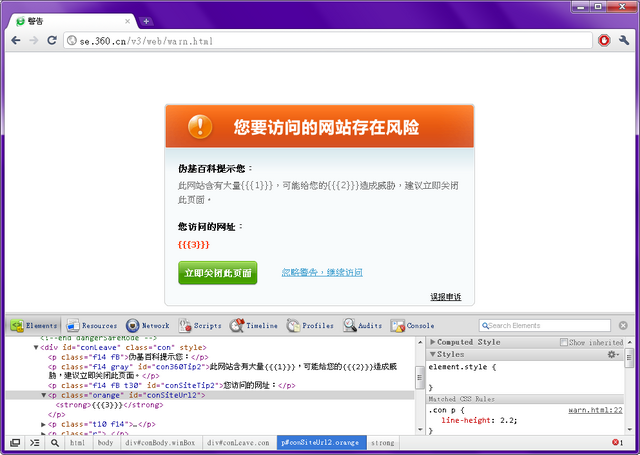Open the Network panel
Screen dimensions: 640x455
point(148,326)
